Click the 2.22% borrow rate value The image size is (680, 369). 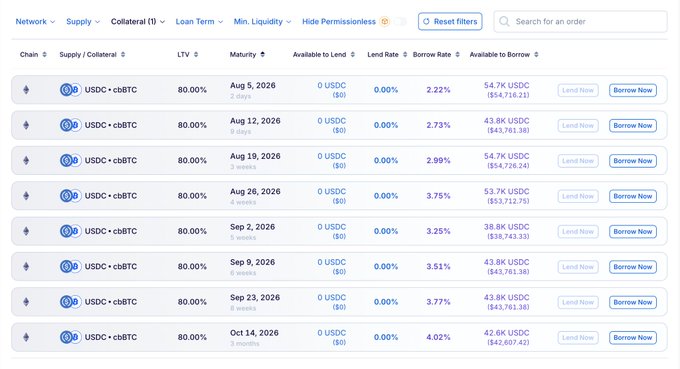point(438,90)
